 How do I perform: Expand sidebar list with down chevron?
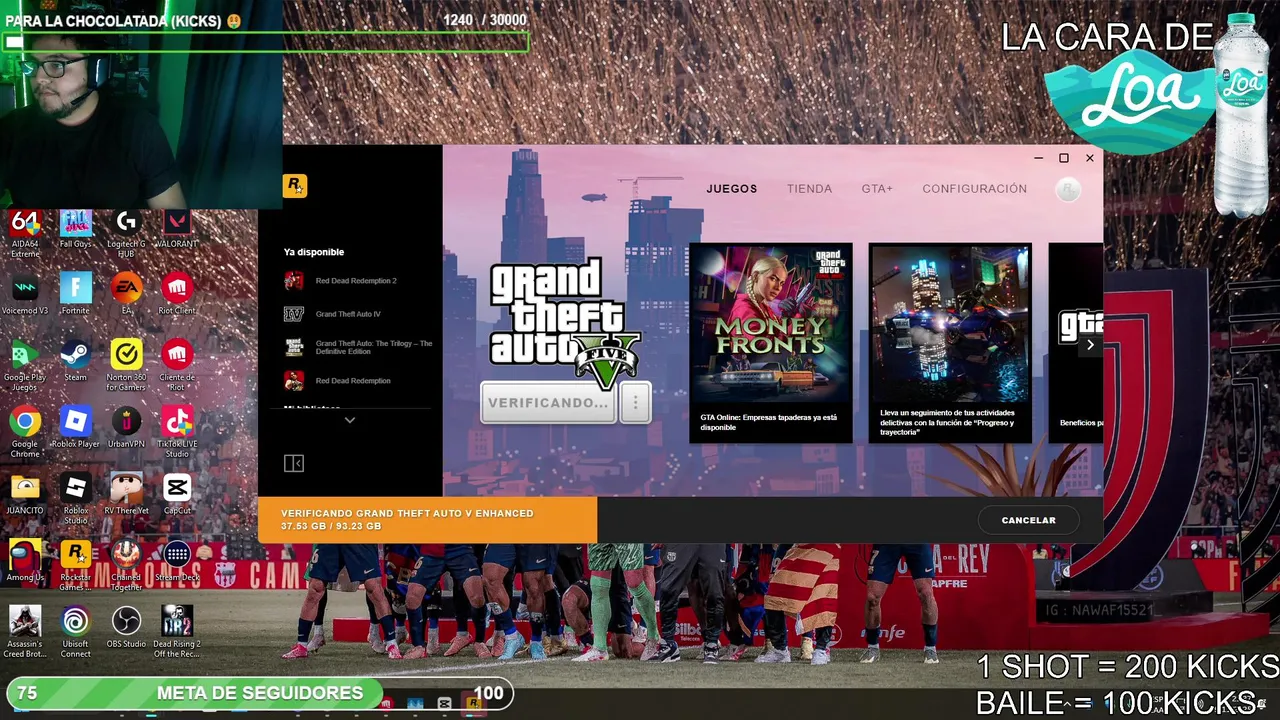coord(349,421)
